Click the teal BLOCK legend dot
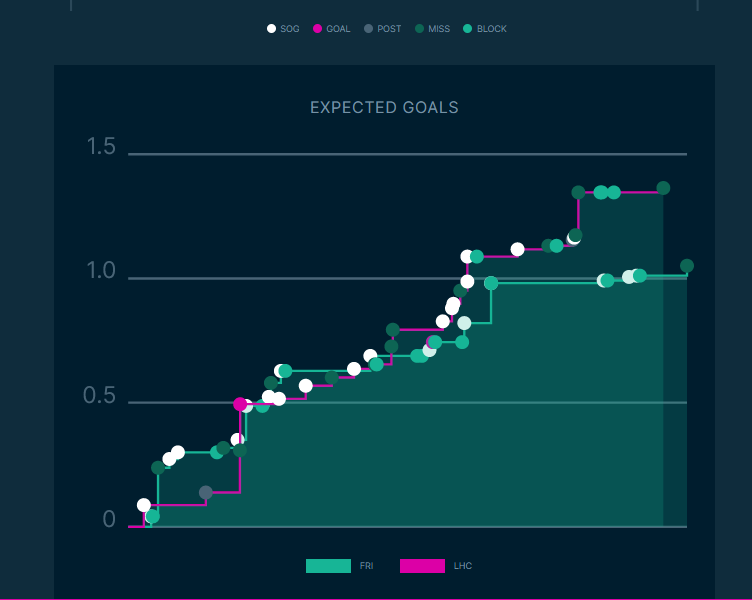 pos(467,29)
